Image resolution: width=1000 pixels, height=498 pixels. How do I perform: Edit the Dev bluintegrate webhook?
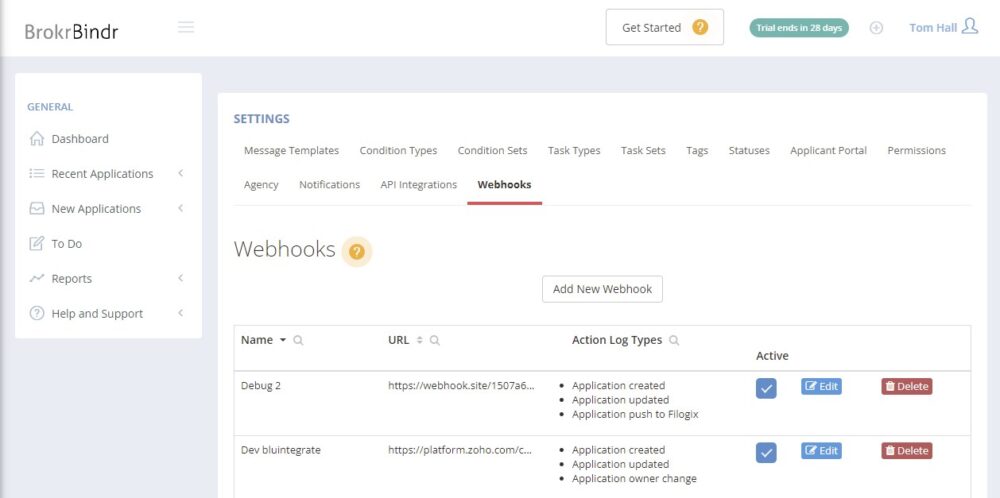click(x=821, y=451)
